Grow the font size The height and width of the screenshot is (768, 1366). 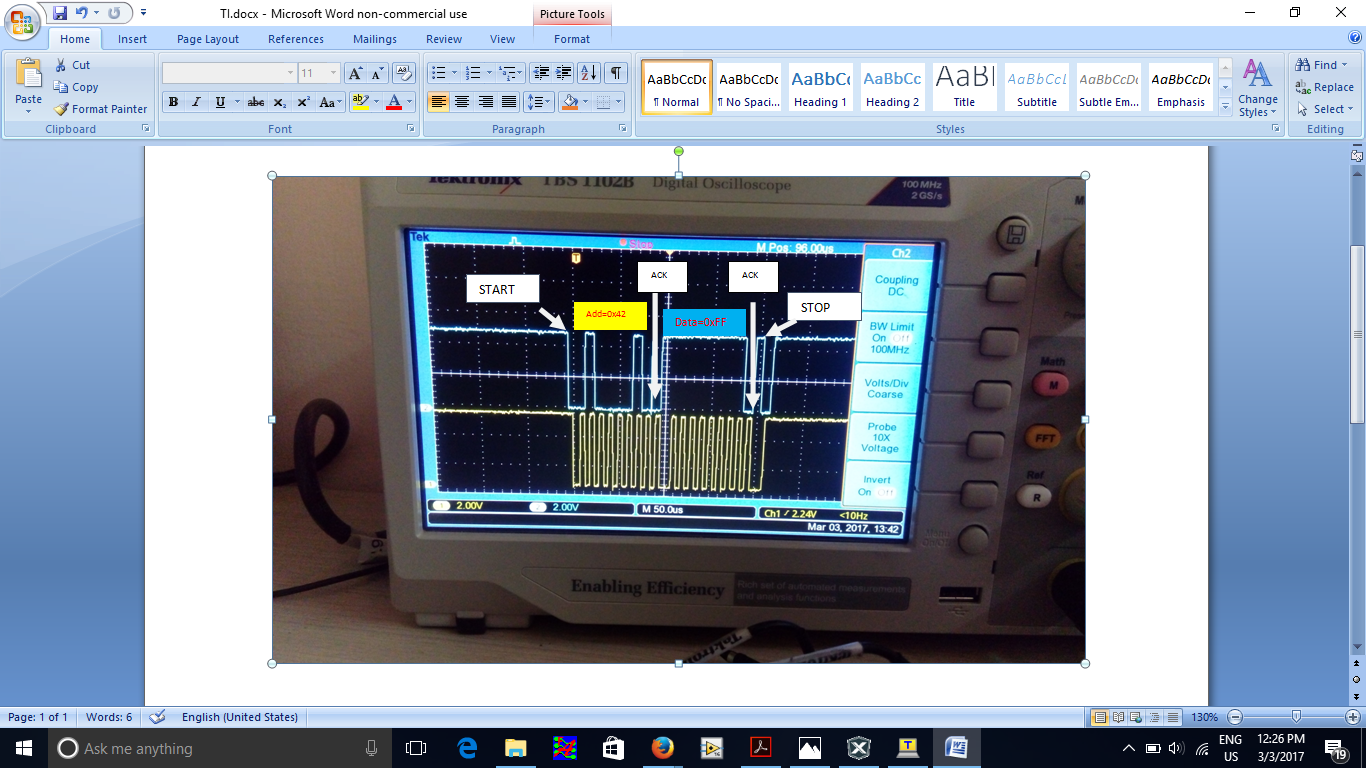355,73
